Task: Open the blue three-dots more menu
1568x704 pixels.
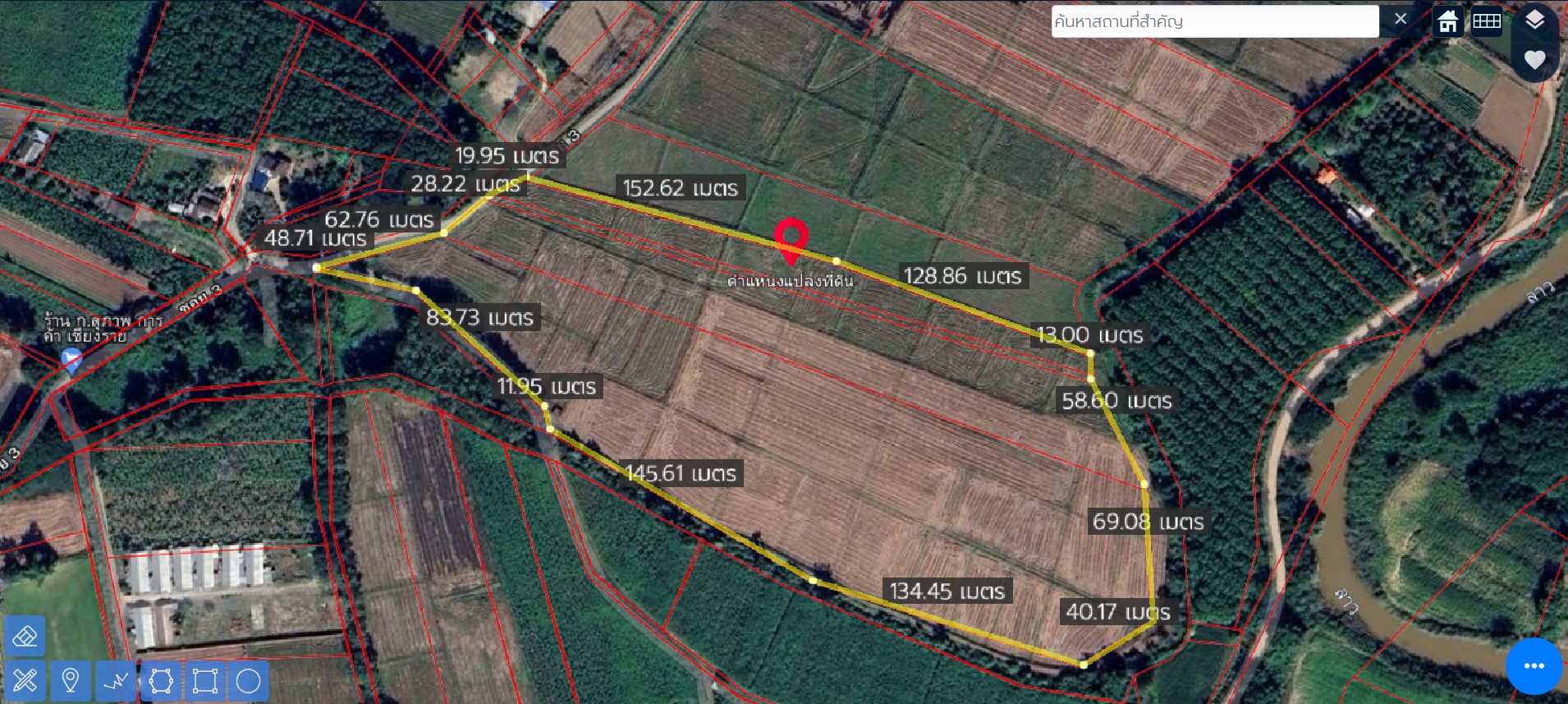Action: pos(1534,666)
